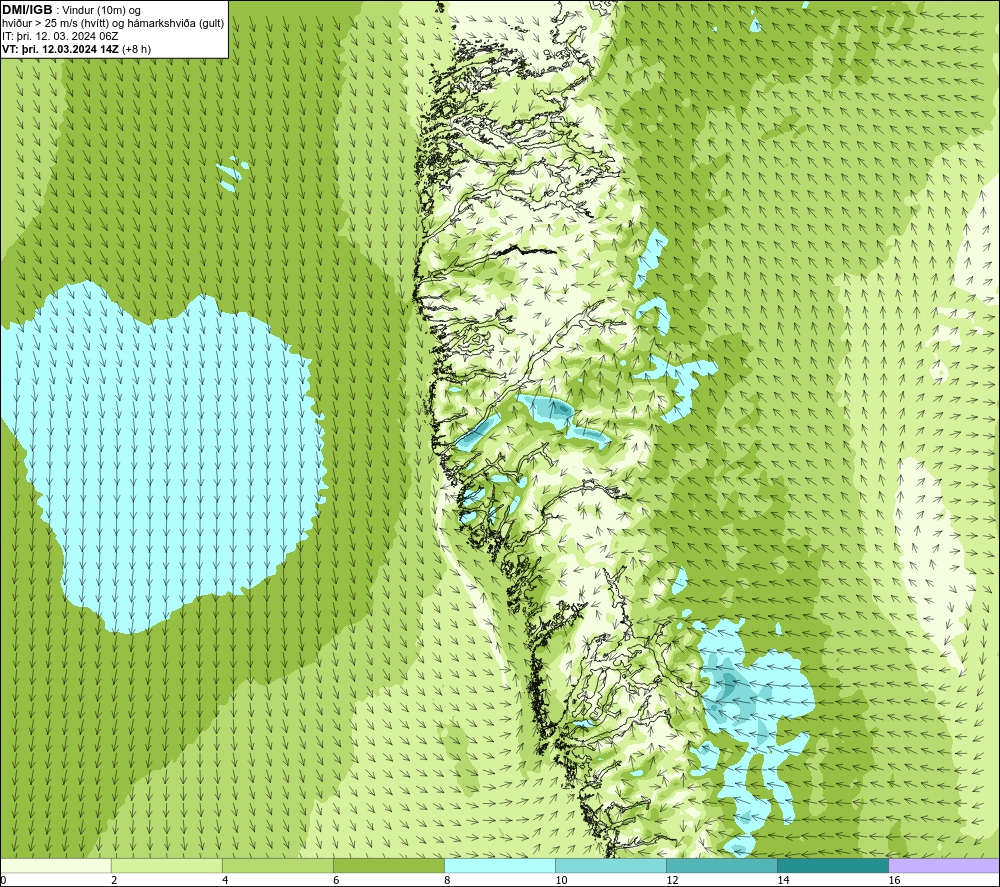The height and width of the screenshot is (887, 1000).
Task: Click the pale cream 0–2 legend swatch
Action: pyautogui.click(x=55, y=865)
